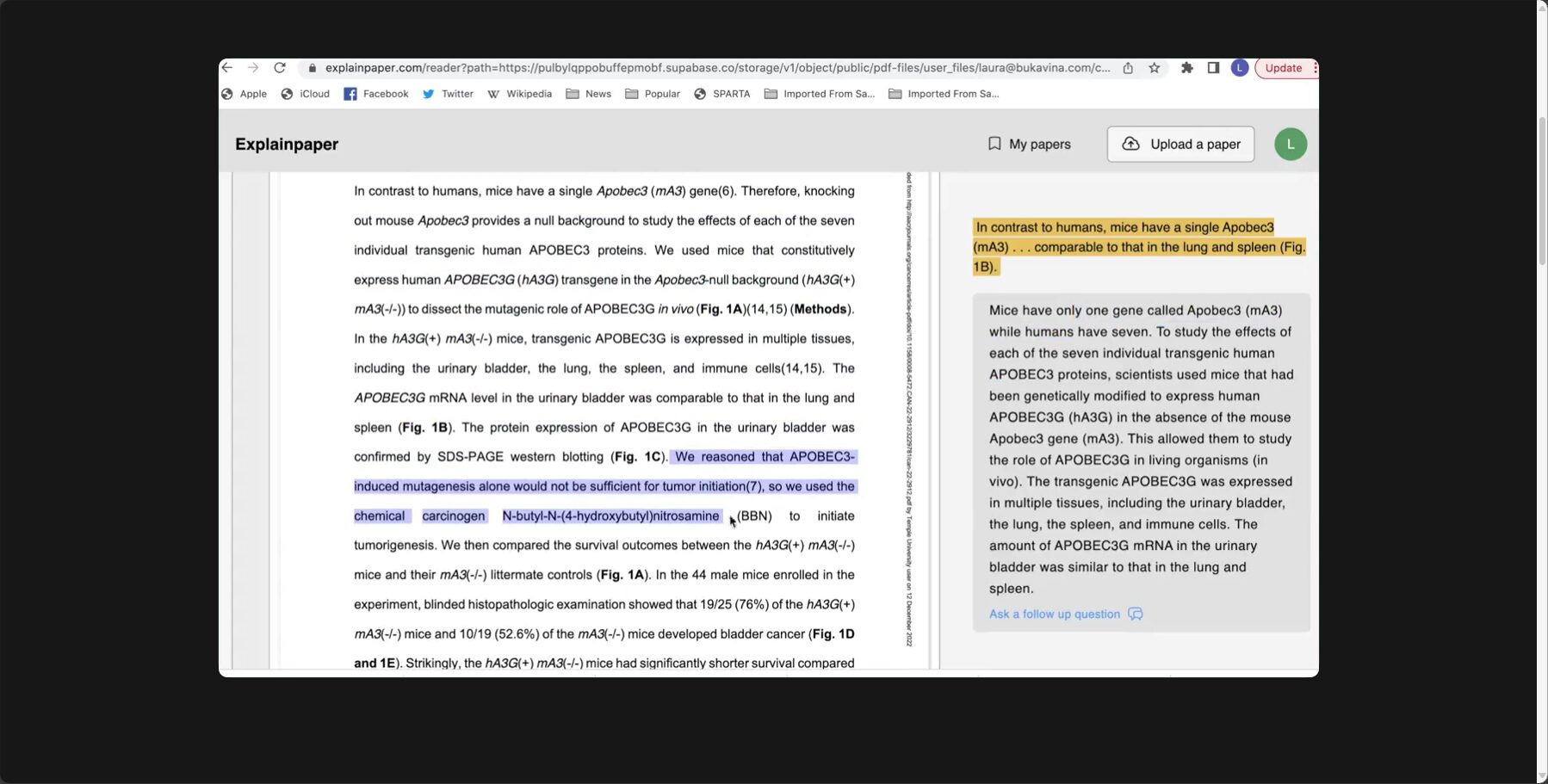Screen dimensions: 1548x784
Task: Click the Fig. 1D reference
Action: 833,634
